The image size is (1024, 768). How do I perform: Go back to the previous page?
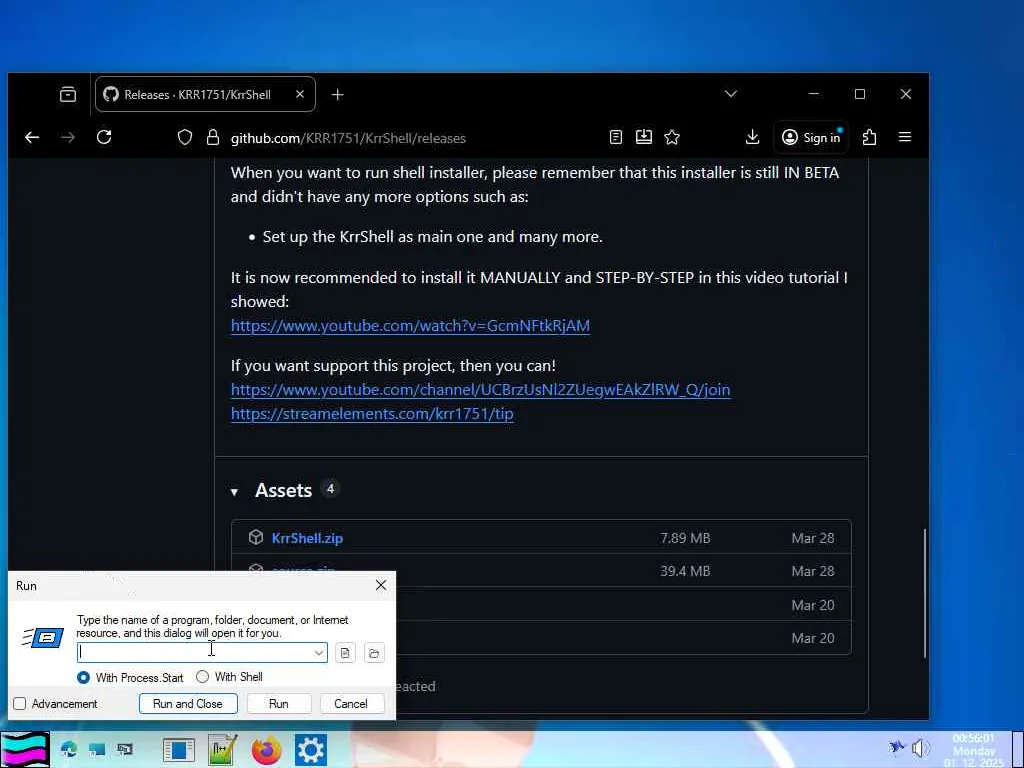pos(32,137)
